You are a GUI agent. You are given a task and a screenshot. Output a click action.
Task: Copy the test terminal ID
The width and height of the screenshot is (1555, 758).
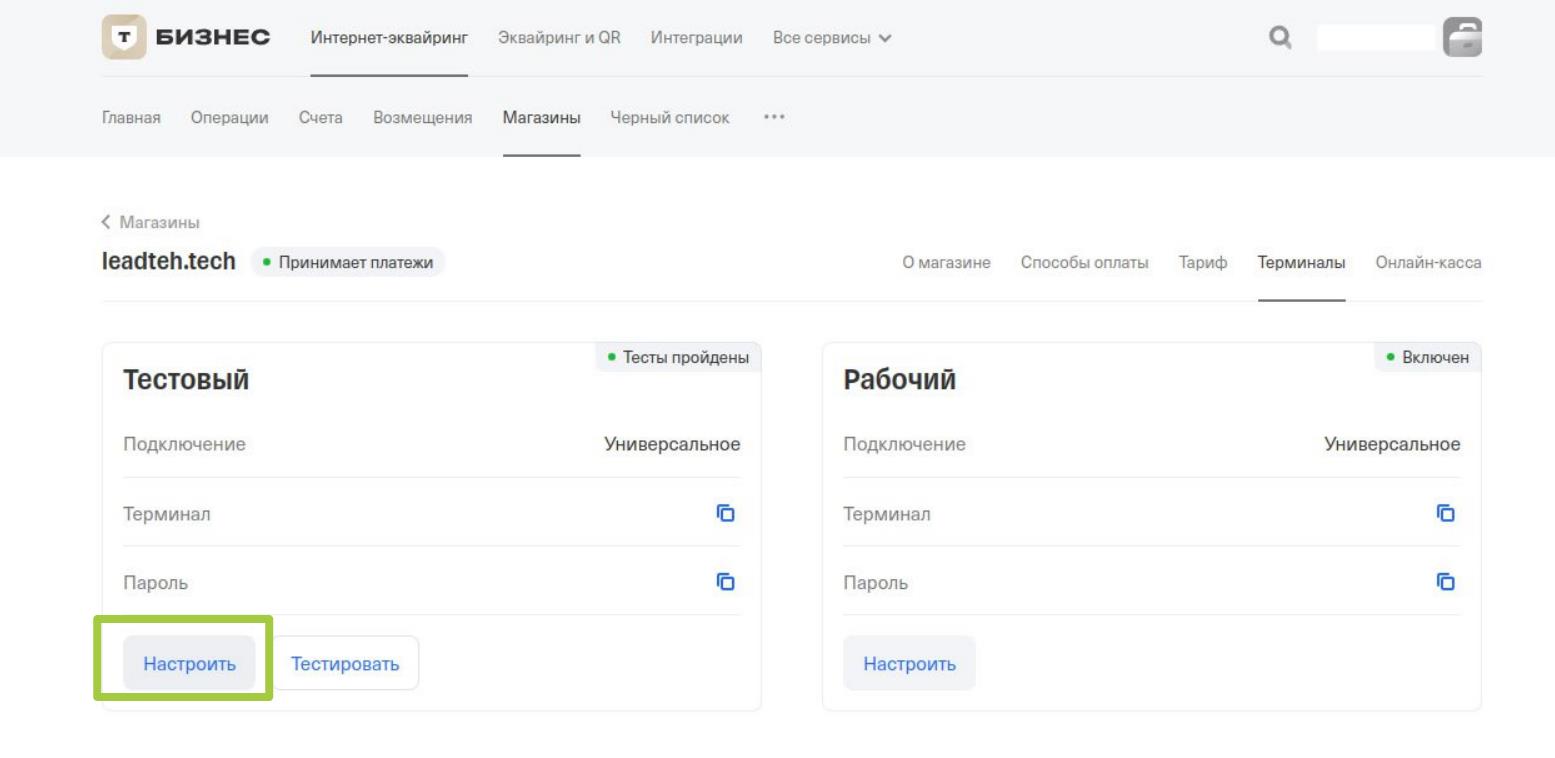click(x=725, y=513)
